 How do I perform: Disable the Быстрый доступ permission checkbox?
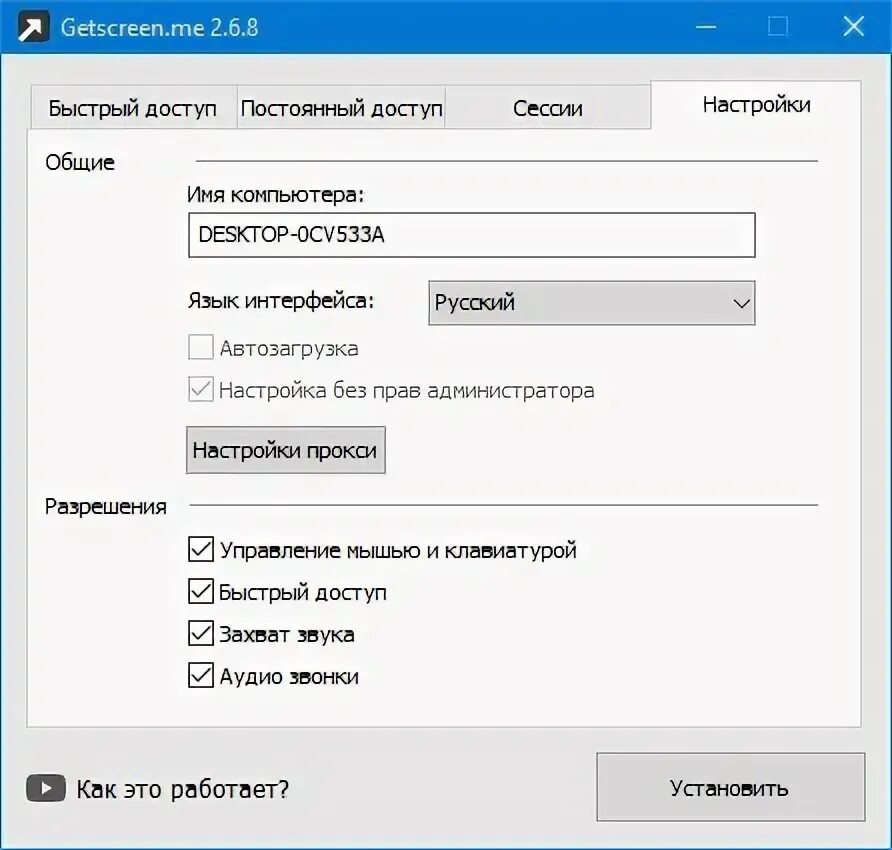[201, 591]
